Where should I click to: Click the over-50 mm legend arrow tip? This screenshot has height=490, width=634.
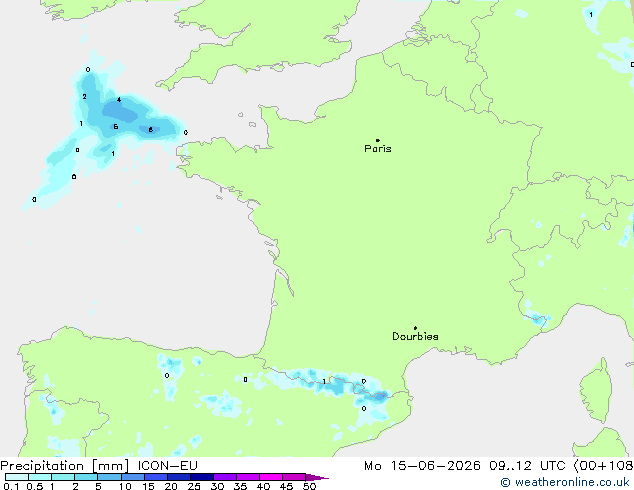pyautogui.click(x=317, y=477)
